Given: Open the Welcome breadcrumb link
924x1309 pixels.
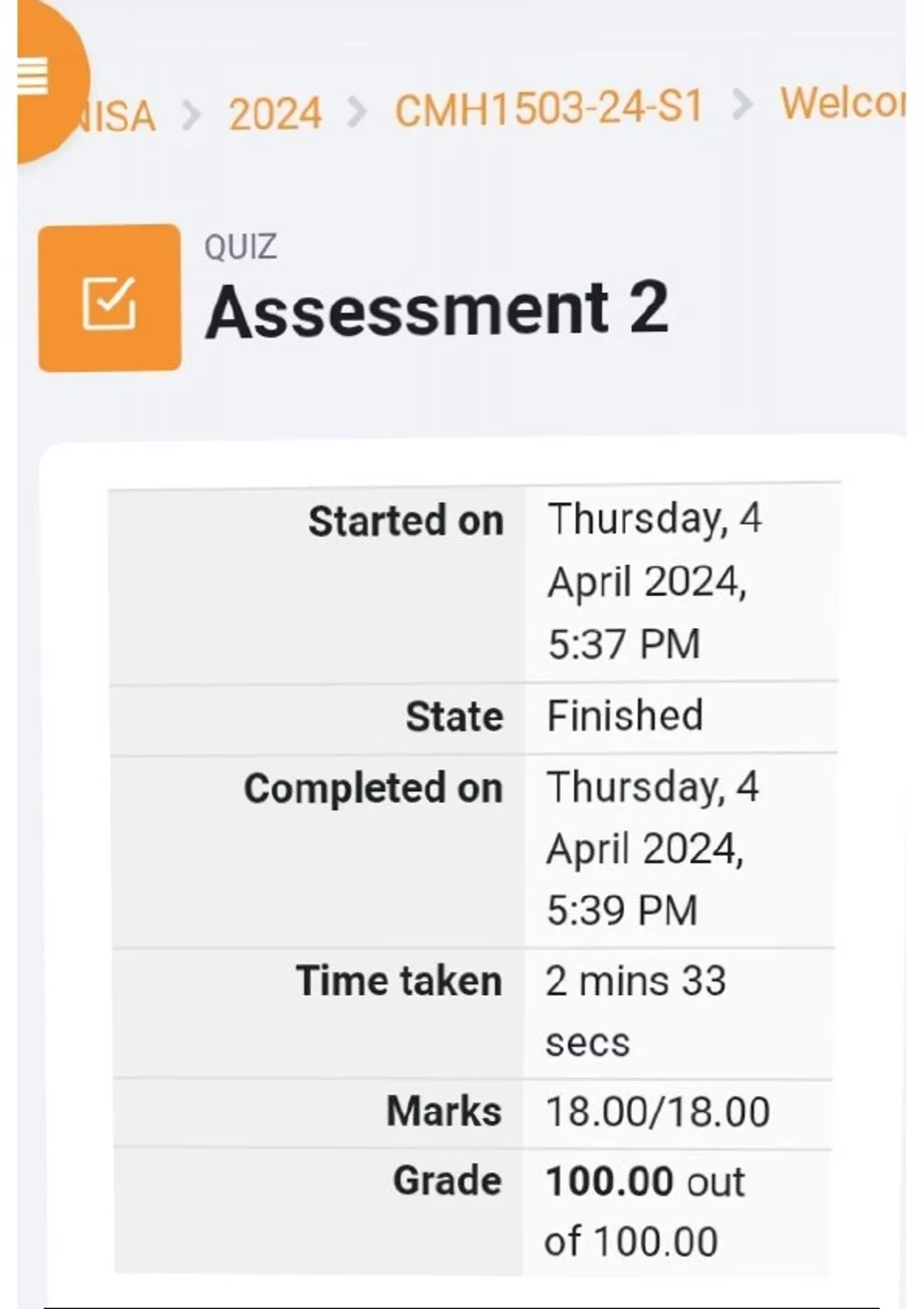Looking at the screenshot, I should [x=842, y=103].
